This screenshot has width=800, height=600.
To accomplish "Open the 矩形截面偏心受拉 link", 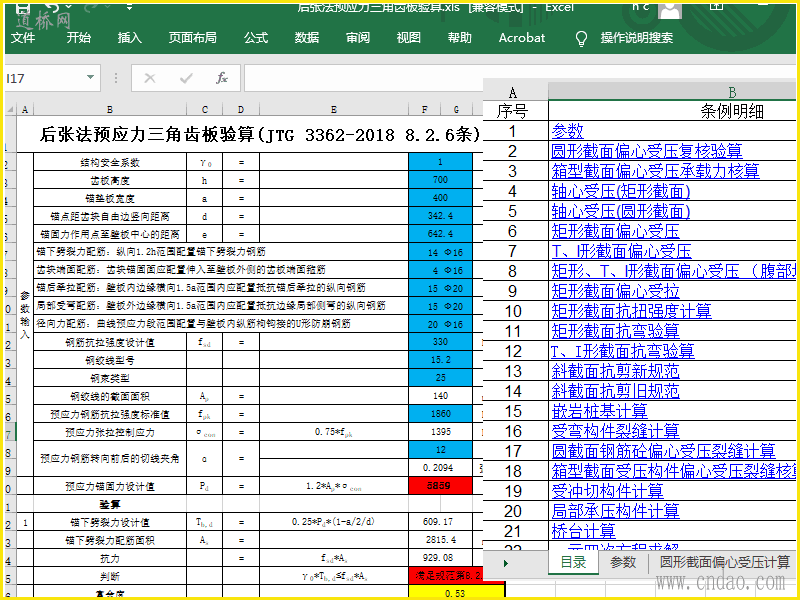I will click(x=615, y=291).
